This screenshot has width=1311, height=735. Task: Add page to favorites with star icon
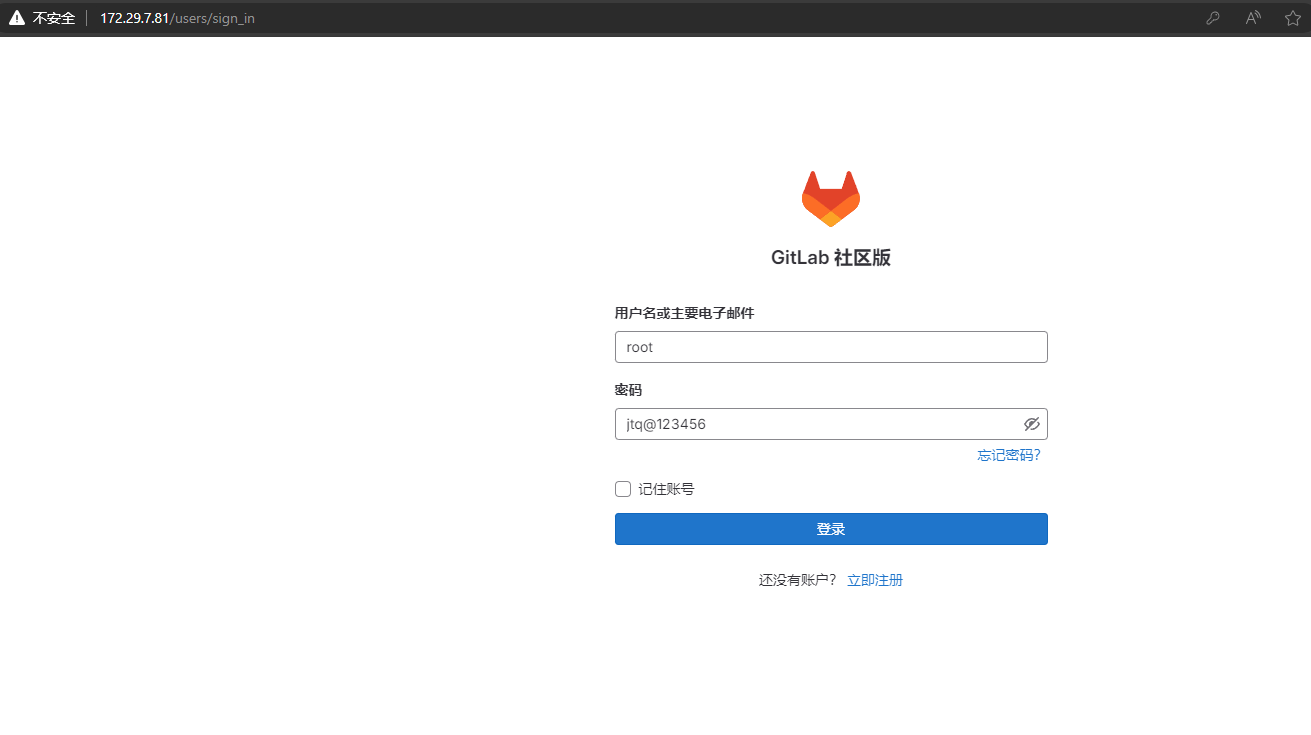pyautogui.click(x=1293, y=18)
